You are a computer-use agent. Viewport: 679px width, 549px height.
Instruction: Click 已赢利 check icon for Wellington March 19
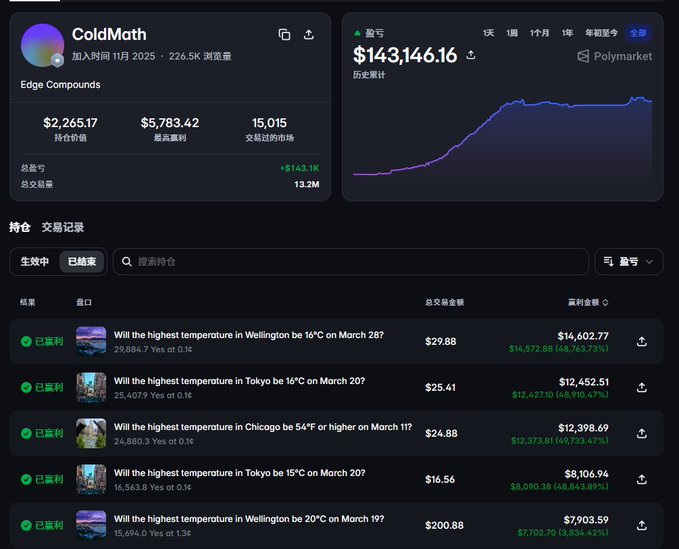tap(26, 525)
